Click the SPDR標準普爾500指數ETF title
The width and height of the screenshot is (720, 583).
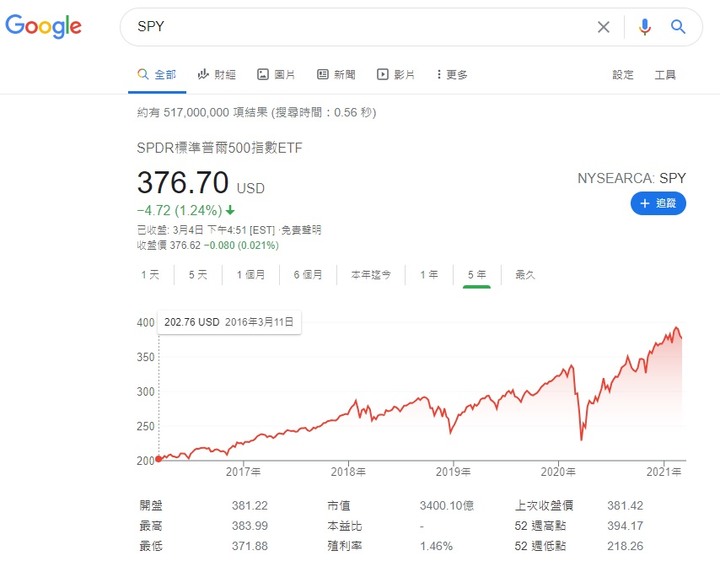(219, 148)
